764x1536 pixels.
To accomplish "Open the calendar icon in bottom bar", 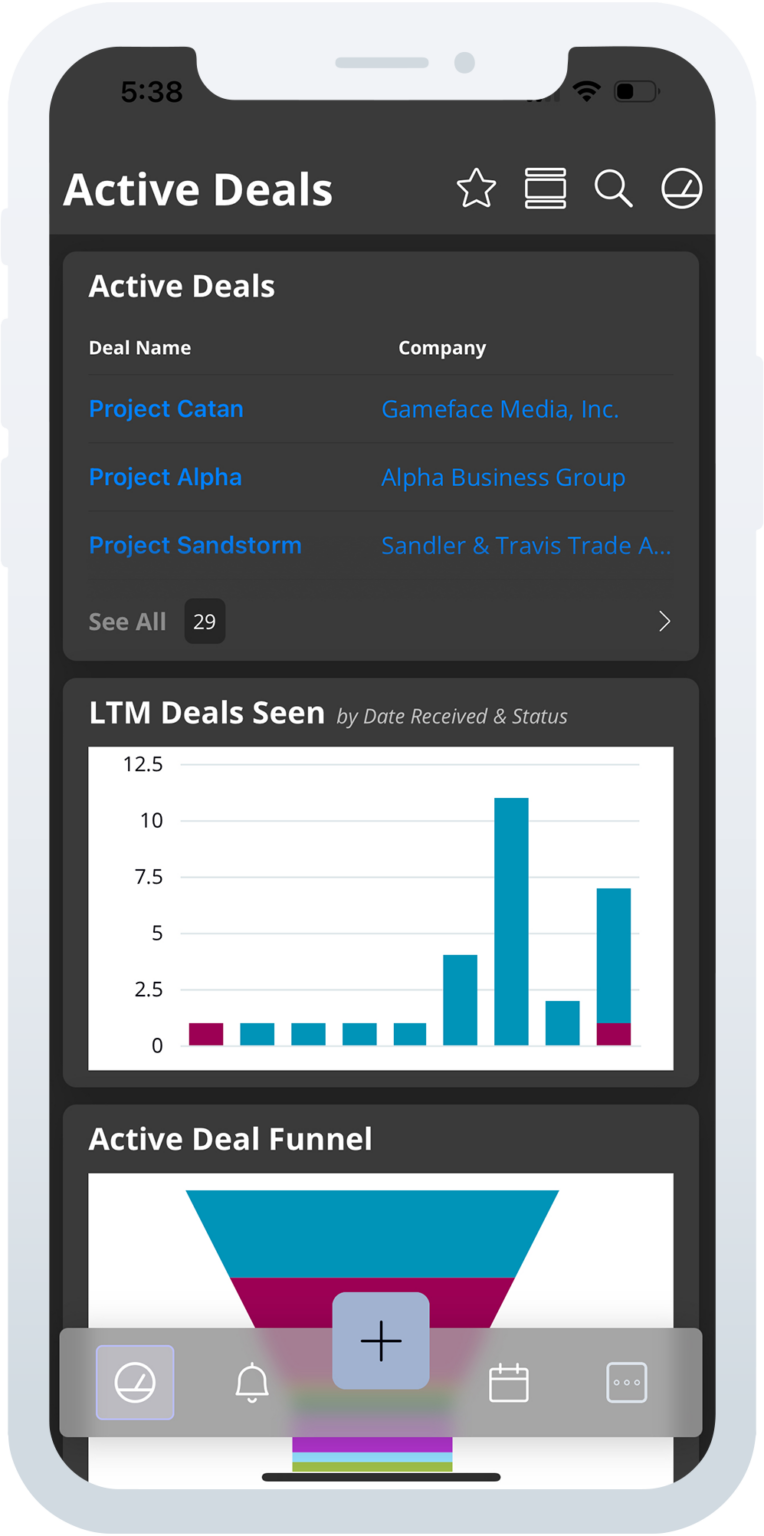I will click(509, 1383).
